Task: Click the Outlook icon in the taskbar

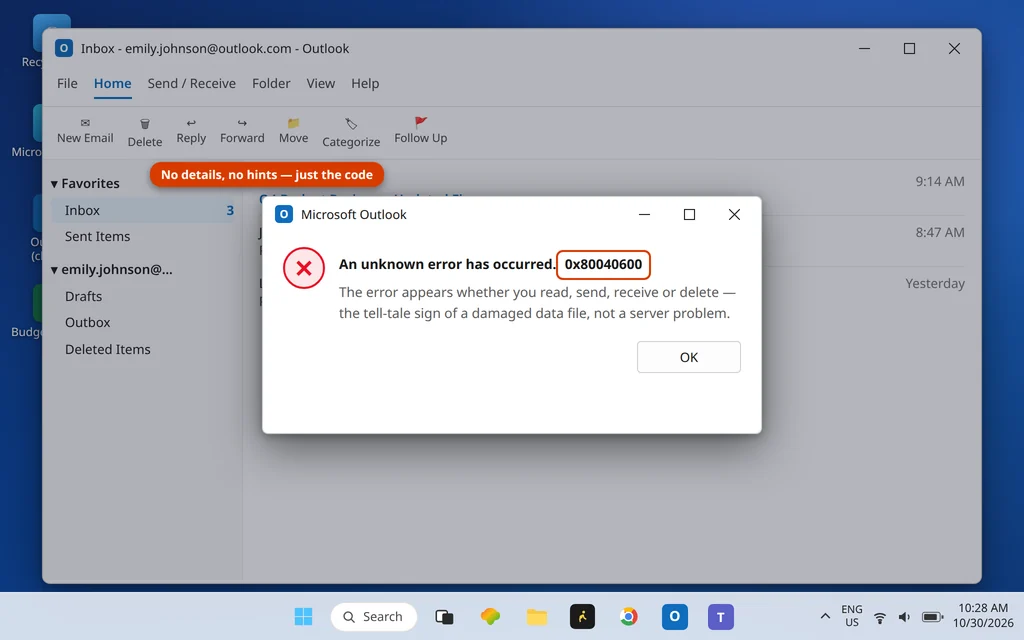Action: [x=675, y=616]
